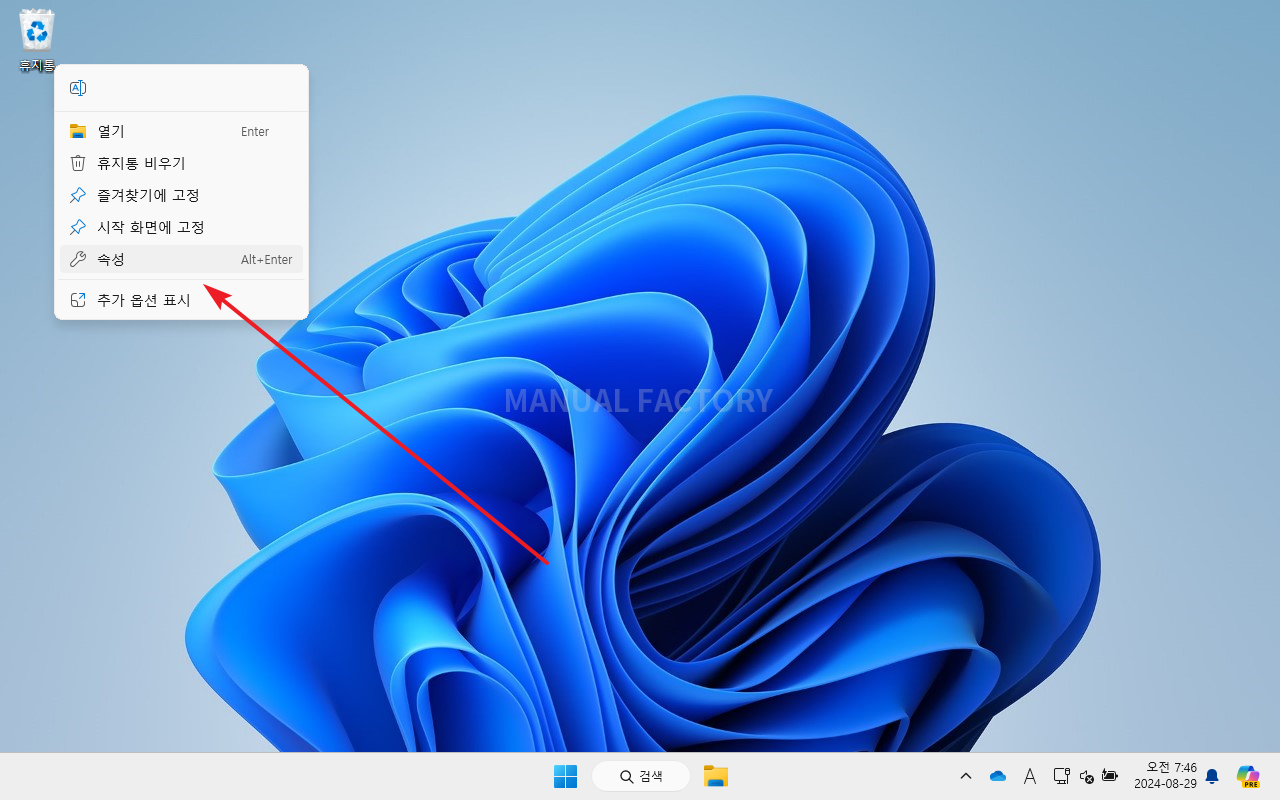
Task: Open the clock showing 오전 7:46
Action: tap(1165, 776)
